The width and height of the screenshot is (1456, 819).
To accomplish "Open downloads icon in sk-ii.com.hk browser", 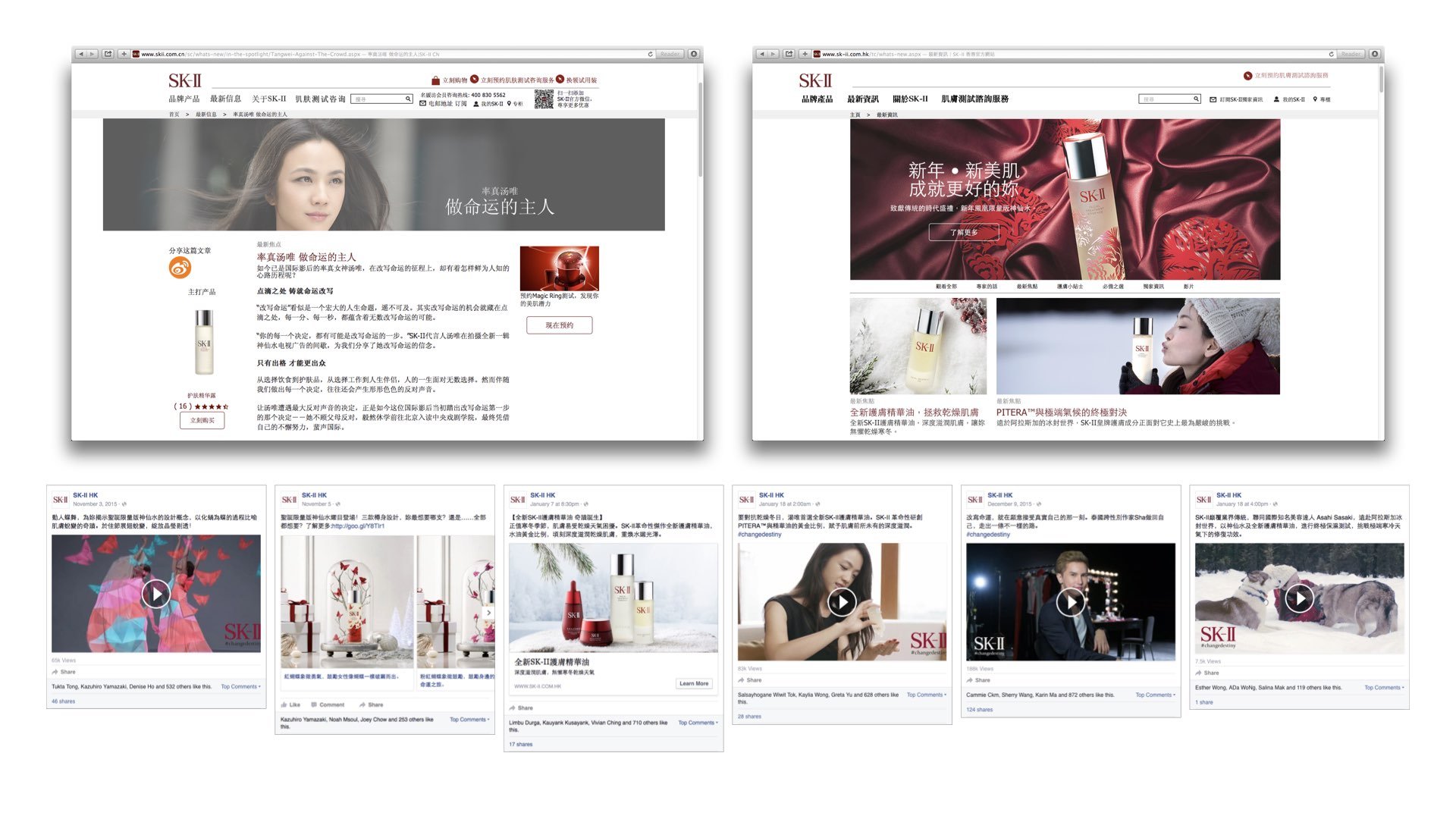I will (x=1374, y=54).
